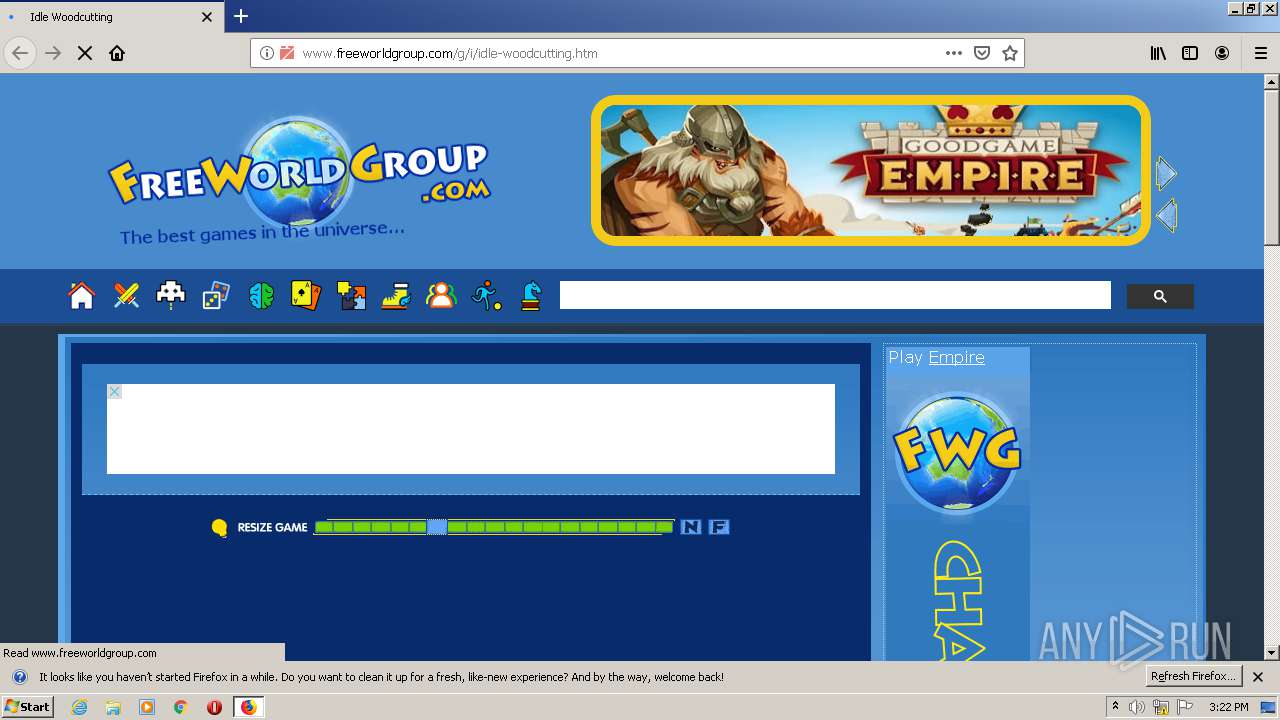This screenshot has height=720, width=1280.
Task: Open the Empire link in sidebar
Action: tap(956, 357)
